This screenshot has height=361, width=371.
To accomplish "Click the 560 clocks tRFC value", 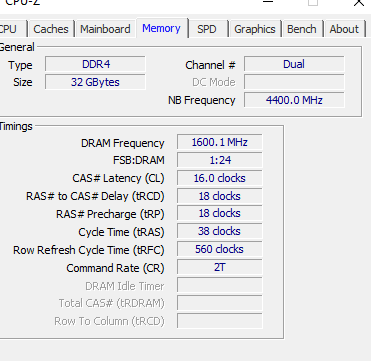I will [x=219, y=249].
